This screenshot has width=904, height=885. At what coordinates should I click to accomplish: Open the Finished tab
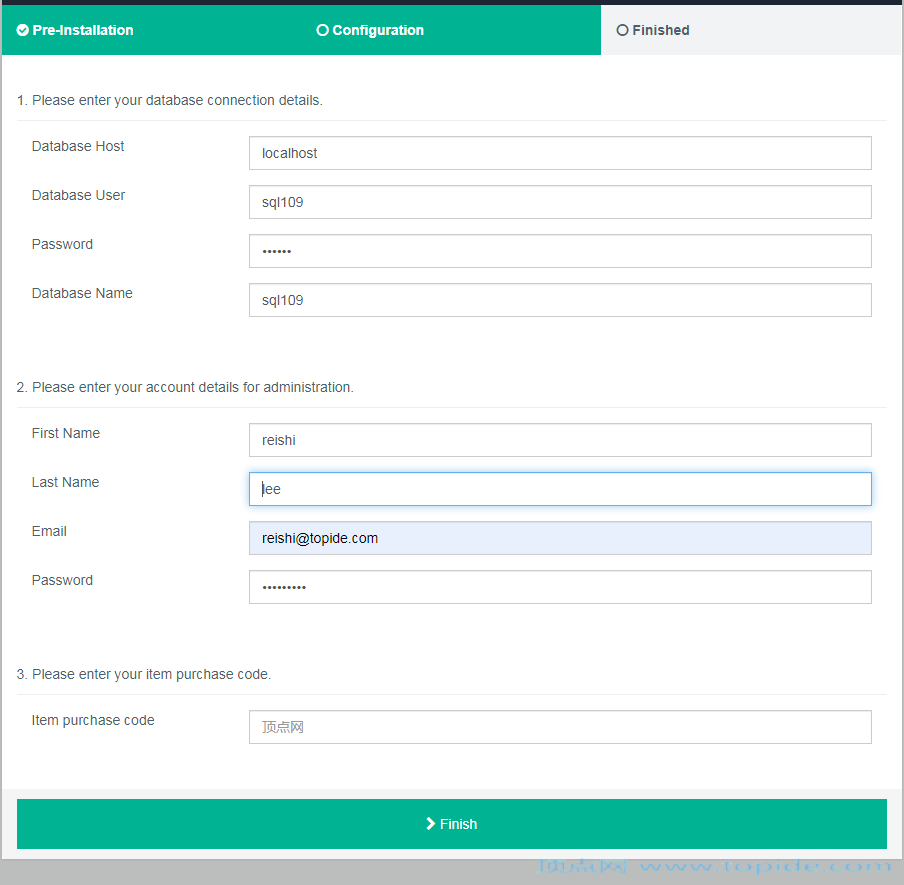tap(660, 30)
